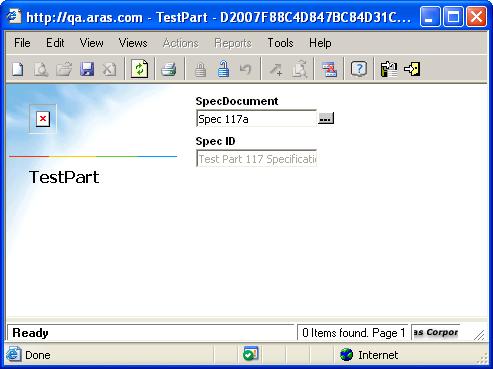Unlock the item with blue padlock icon
This screenshot has width=493, height=369.
pyautogui.click(x=223, y=69)
